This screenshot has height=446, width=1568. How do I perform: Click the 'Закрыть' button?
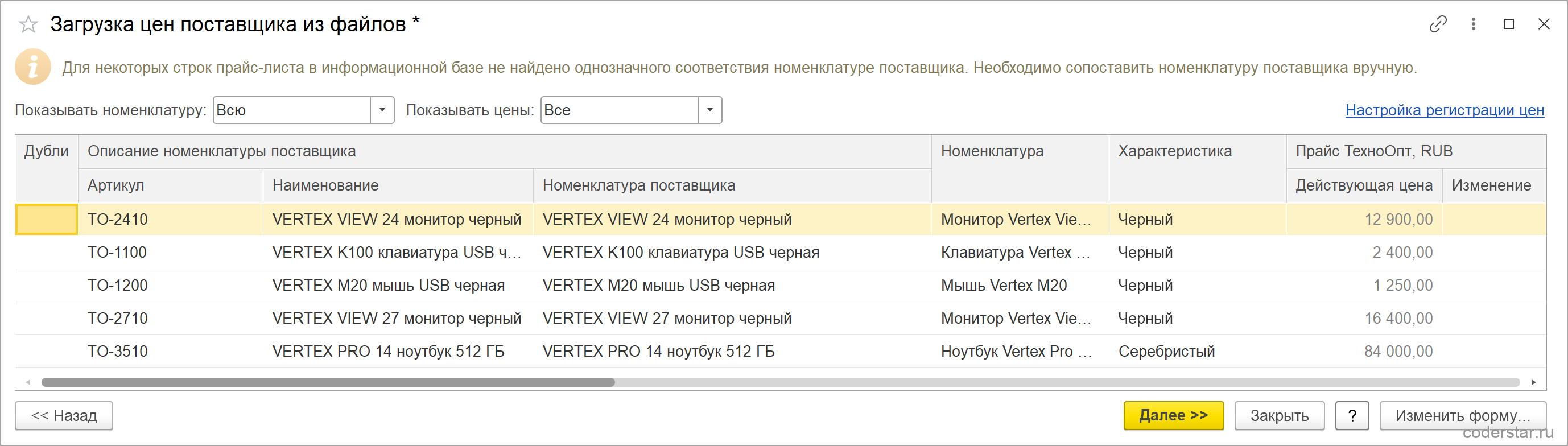[1280, 416]
